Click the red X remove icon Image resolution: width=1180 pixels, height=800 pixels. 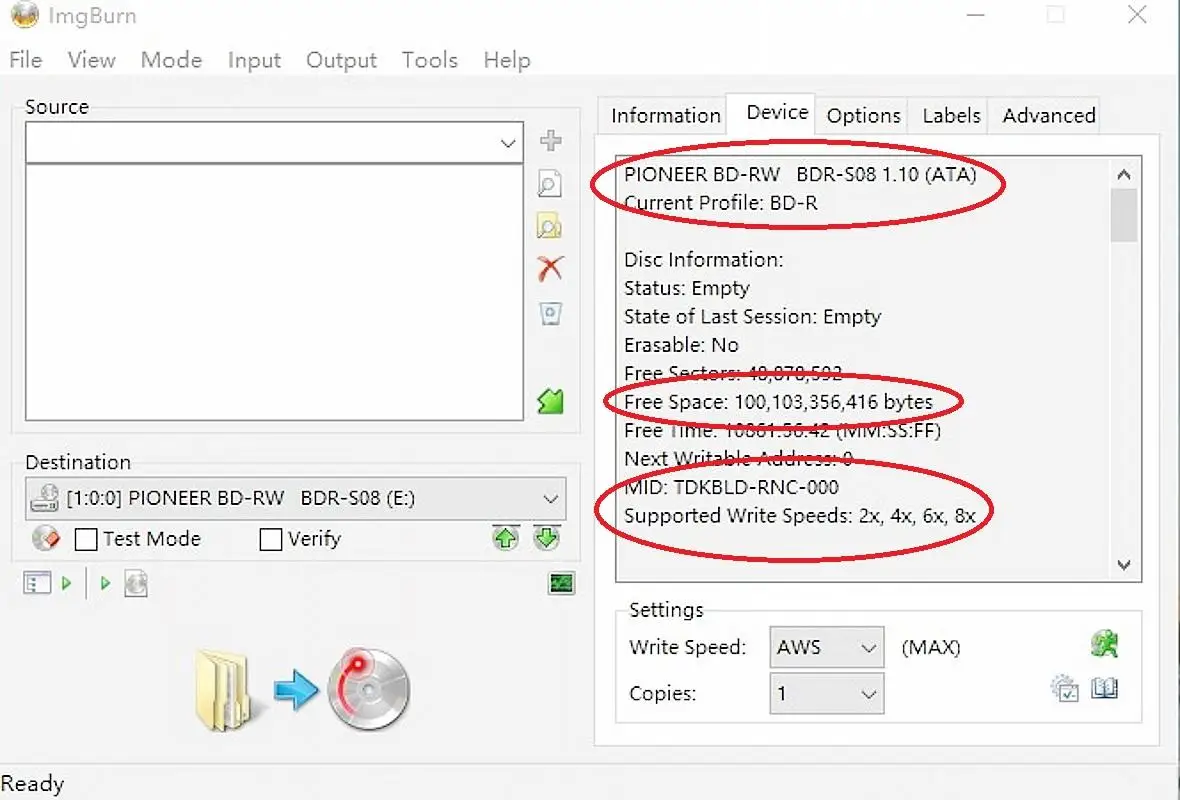(x=550, y=269)
